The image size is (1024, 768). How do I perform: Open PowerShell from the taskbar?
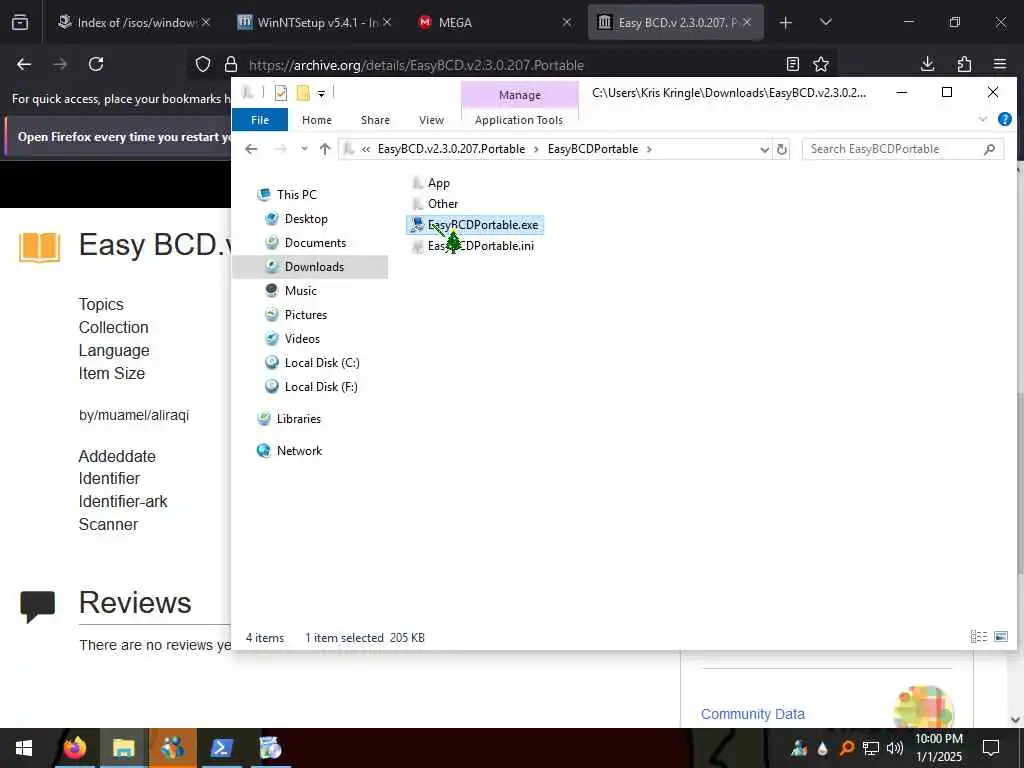point(222,748)
